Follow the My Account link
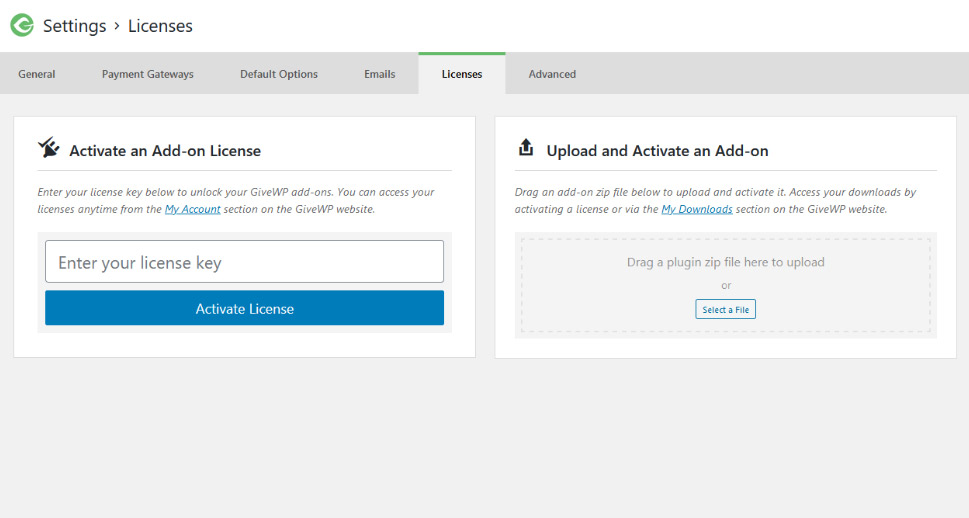 pyautogui.click(x=192, y=210)
